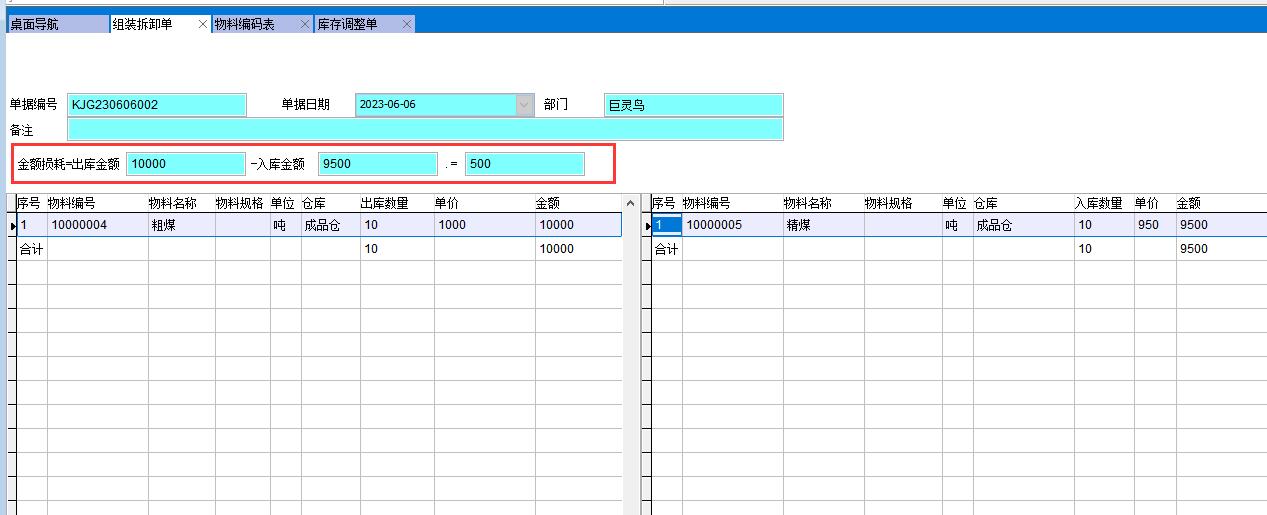The height and width of the screenshot is (515, 1267).
Task: Select the 粗煤 material name cell
Action: coord(181,226)
